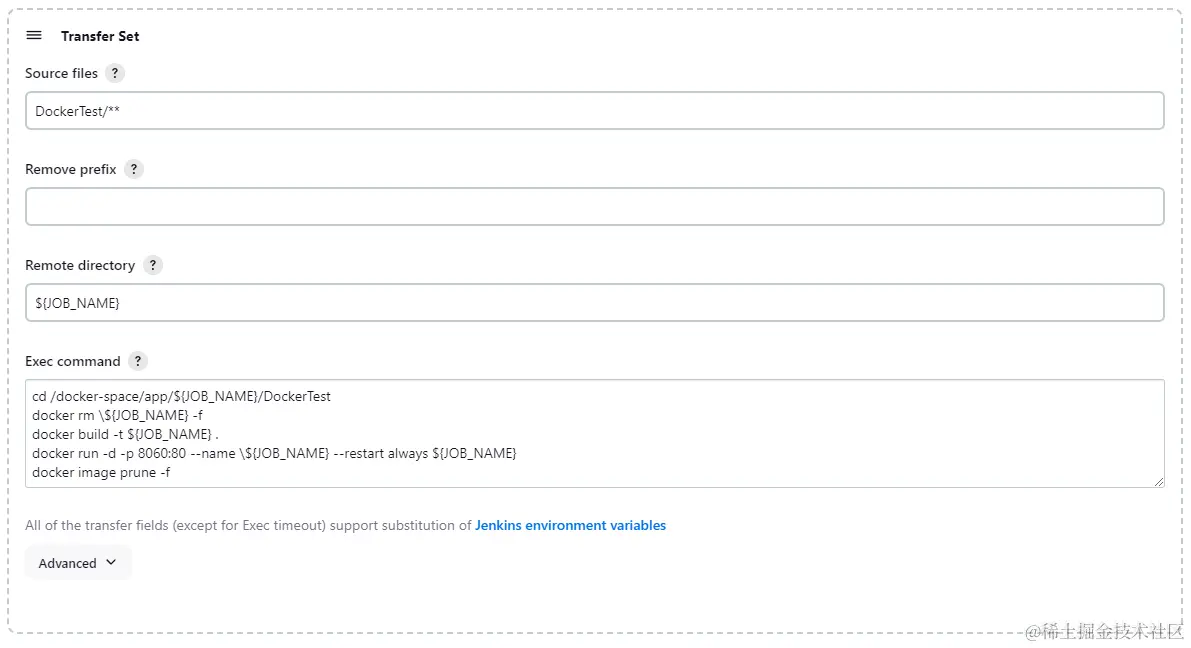Image resolution: width=1191 pixels, height=648 pixels.
Task: Click the chevron arrow on Advanced
Action: pos(111,563)
